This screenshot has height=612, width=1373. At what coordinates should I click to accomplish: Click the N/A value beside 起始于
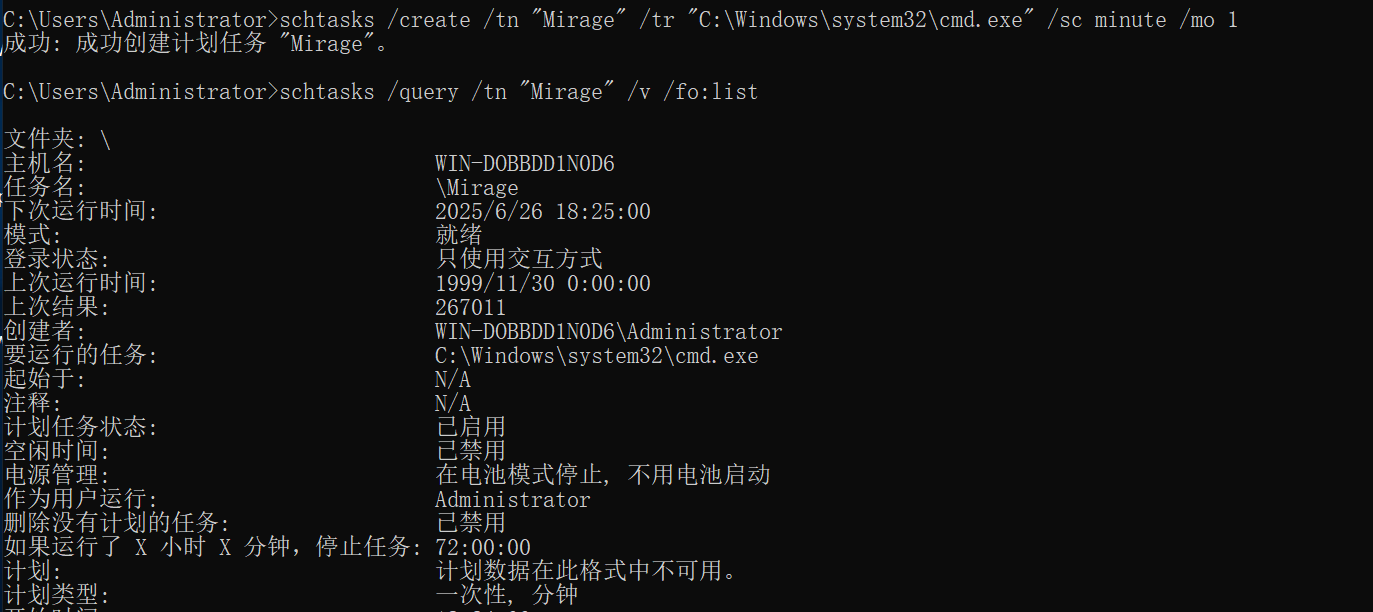click(x=452, y=380)
